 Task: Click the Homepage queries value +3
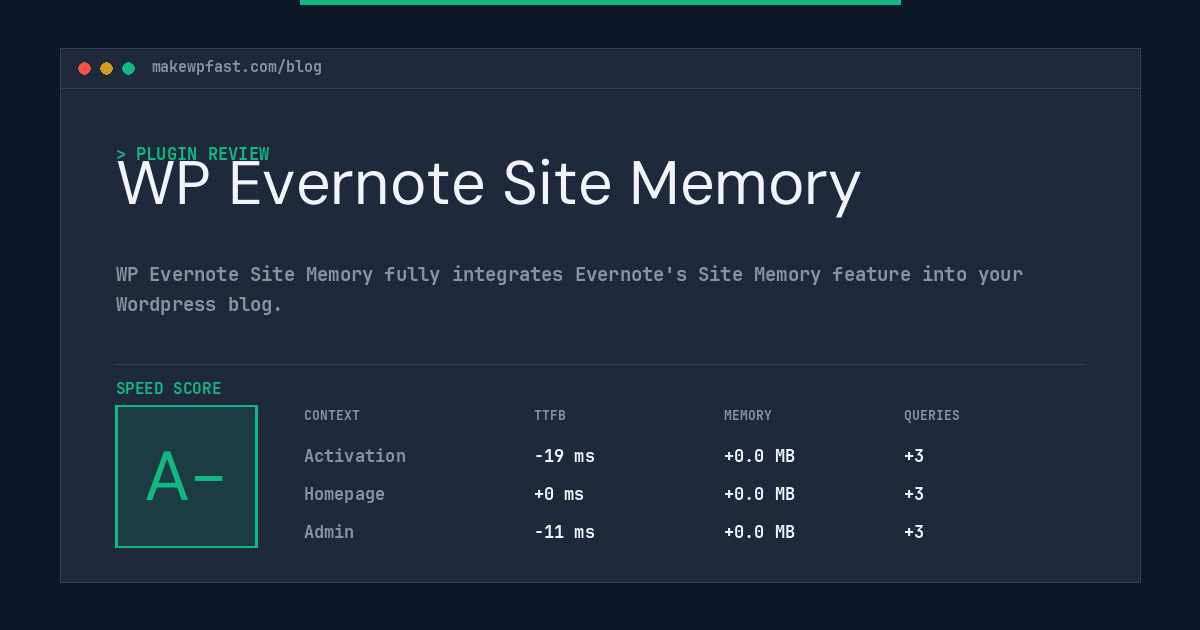(914, 494)
